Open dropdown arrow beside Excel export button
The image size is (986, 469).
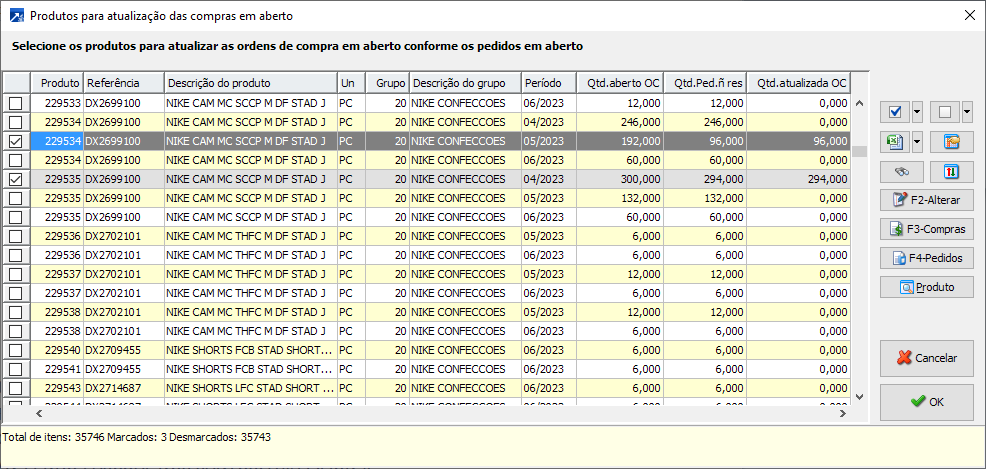pyautogui.click(x=918, y=142)
